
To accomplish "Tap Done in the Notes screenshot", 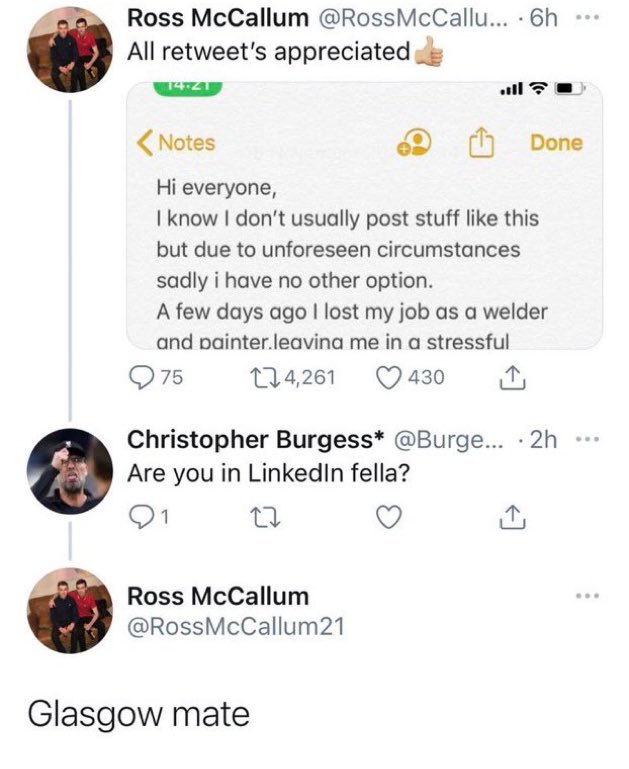I will 556,143.
